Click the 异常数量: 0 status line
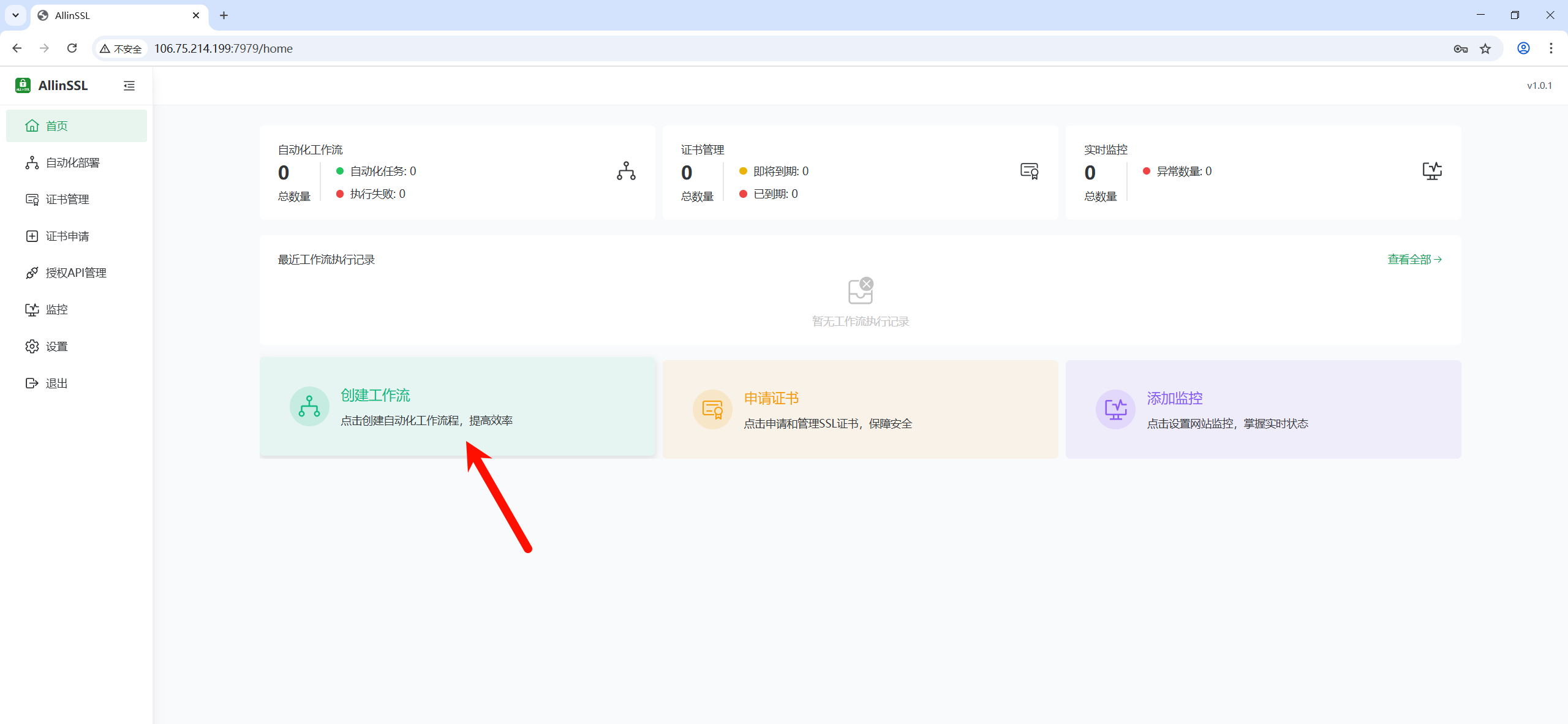This screenshot has width=1568, height=724. click(1177, 171)
